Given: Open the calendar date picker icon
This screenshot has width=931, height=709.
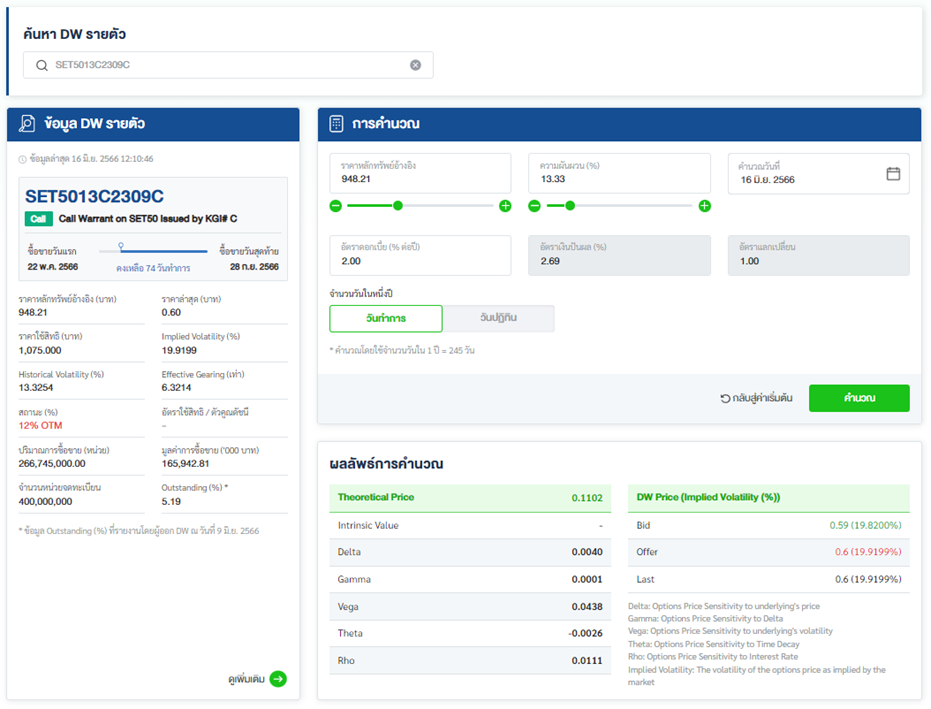Looking at the screenshot, I should click(893, 174).
